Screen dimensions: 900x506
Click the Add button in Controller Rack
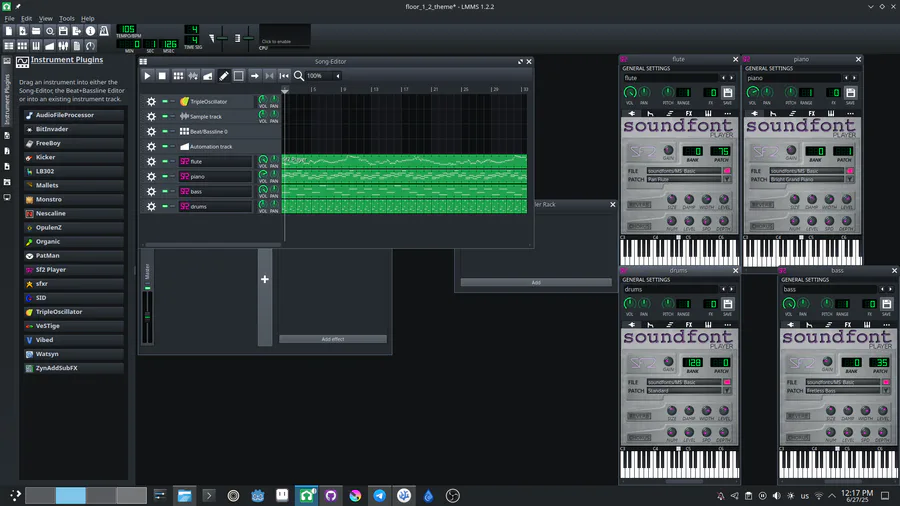(536, 282)
